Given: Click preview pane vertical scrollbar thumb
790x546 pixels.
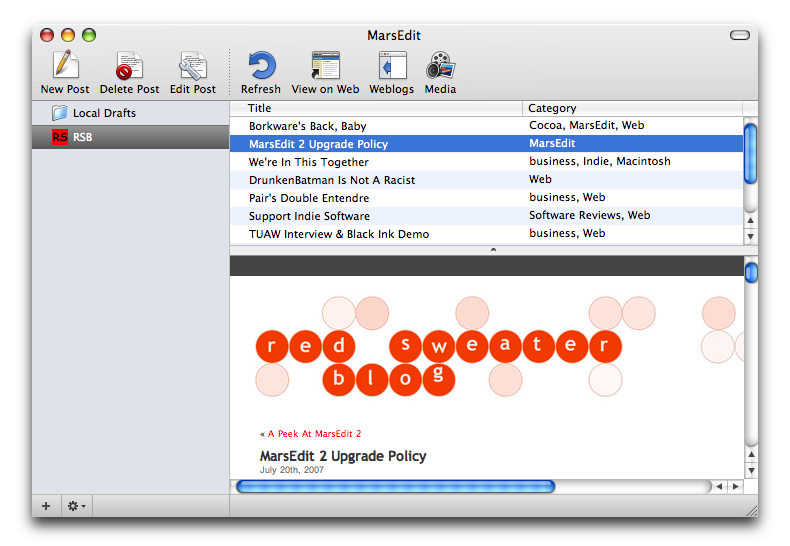Looking at the screenshot, I should click(751, 272).
